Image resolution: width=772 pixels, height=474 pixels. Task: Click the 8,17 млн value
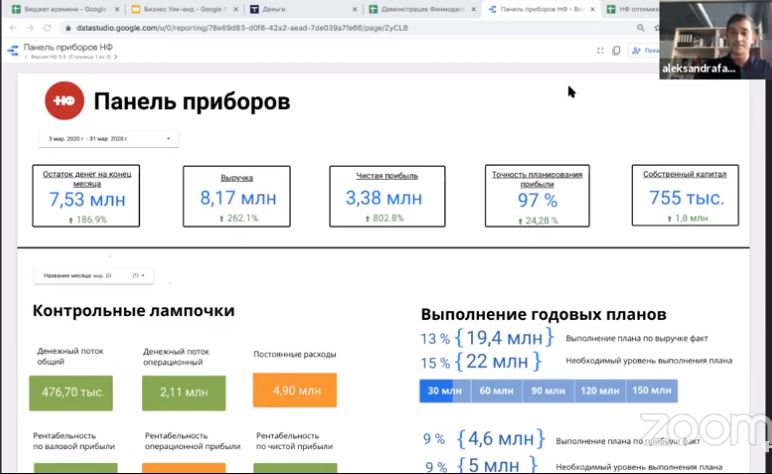pos(238,198)
